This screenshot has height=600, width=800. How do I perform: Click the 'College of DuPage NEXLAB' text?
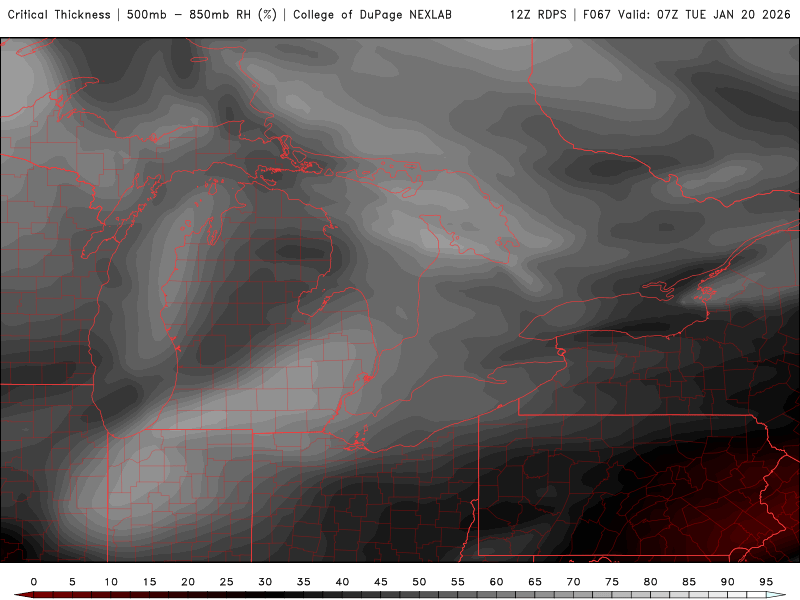[x=372, y=15]
